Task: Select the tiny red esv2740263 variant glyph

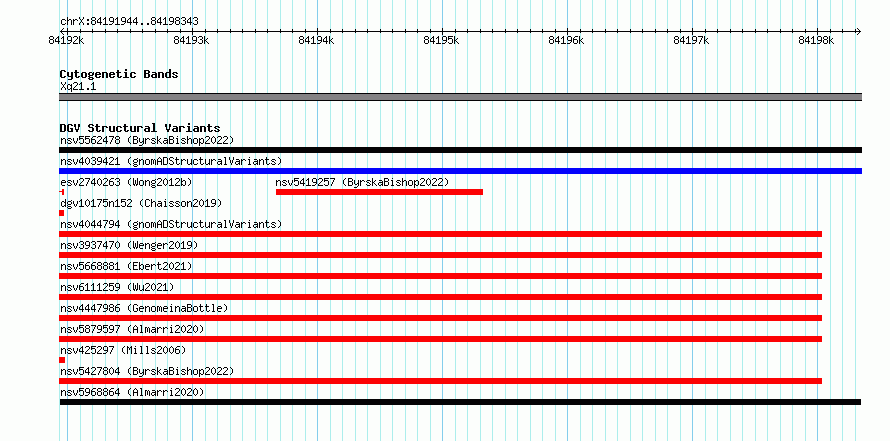Action: (x=61, y=192)
